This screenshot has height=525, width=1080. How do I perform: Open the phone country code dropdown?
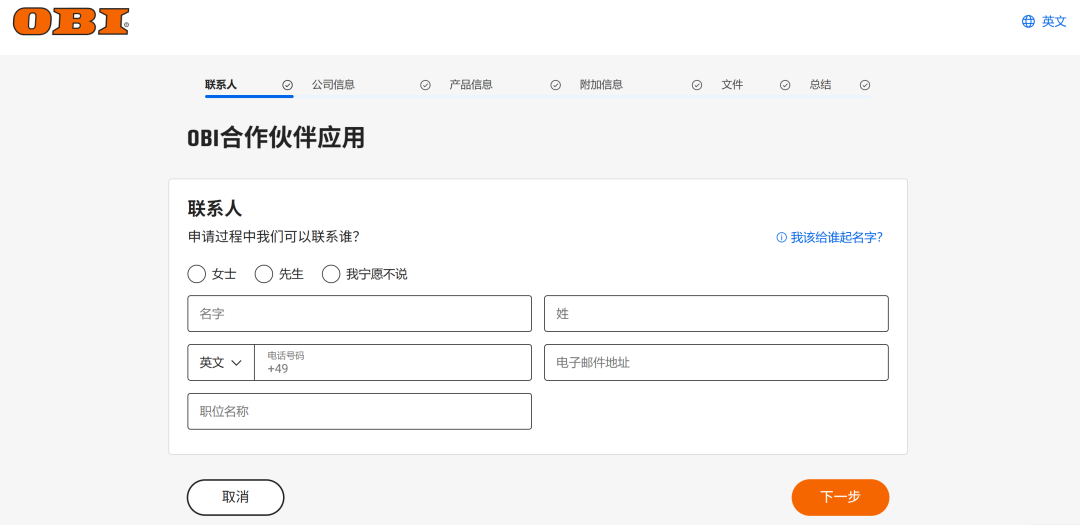[221, 363]
